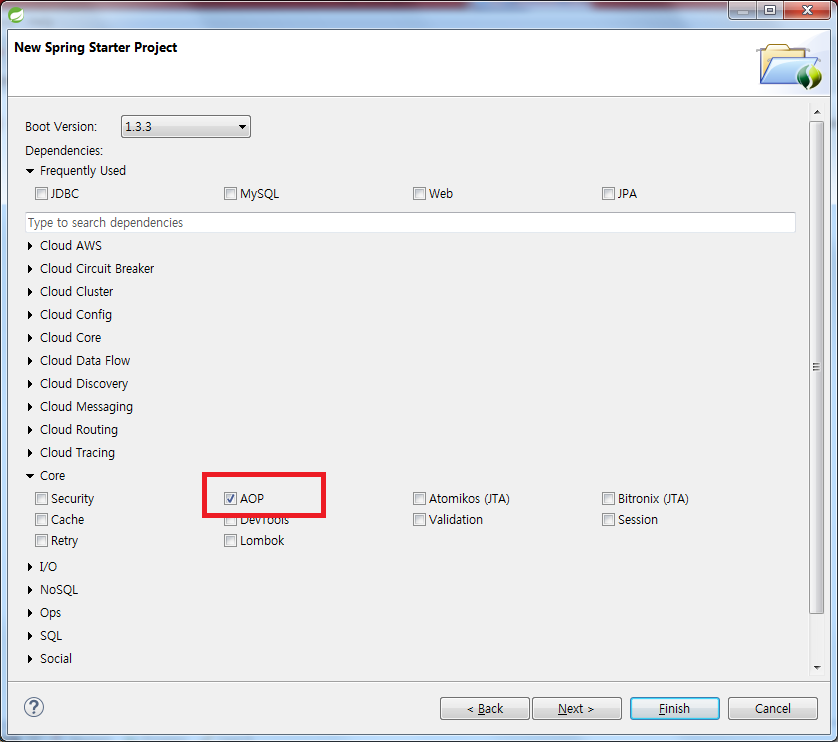Click the Spring folder wizard icon

(x=789, y=66)
